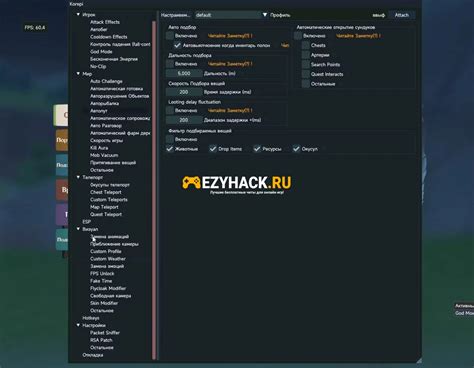Select the Hotkeys tree entry
The image size is (474, 368).
[x=91, y=318]
